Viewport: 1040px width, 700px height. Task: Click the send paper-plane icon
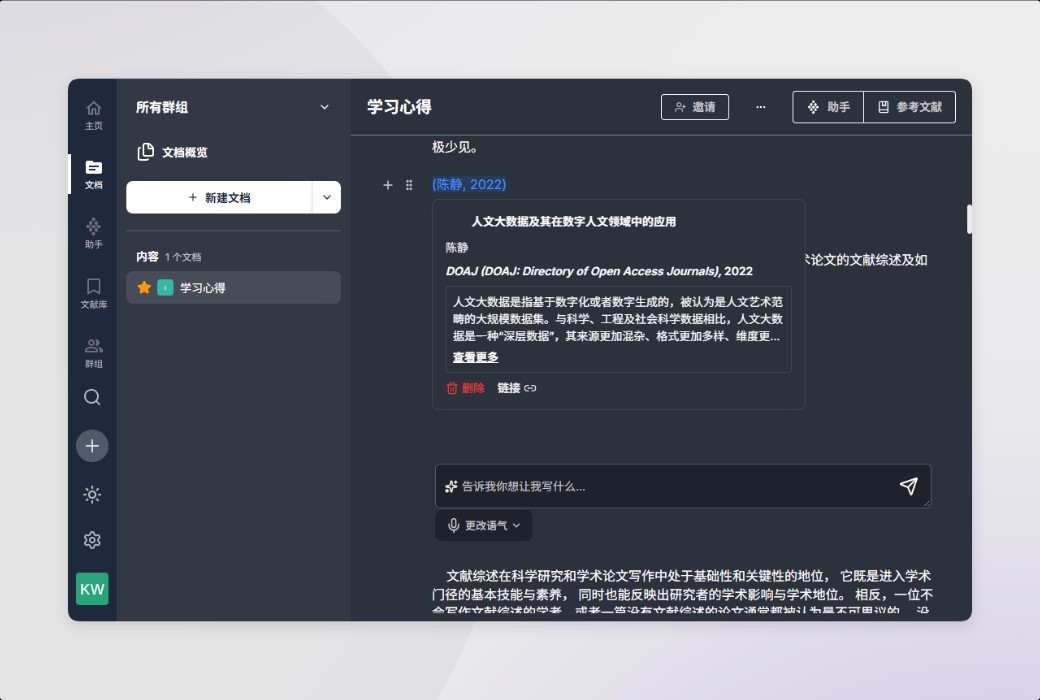pyautogui.click(x=909, y=486)
